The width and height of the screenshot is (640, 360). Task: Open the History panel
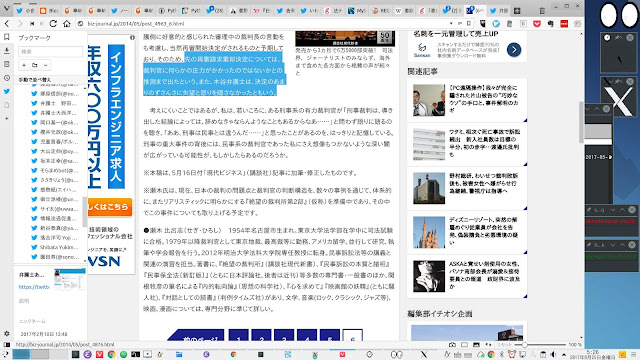tap(7, 78)
